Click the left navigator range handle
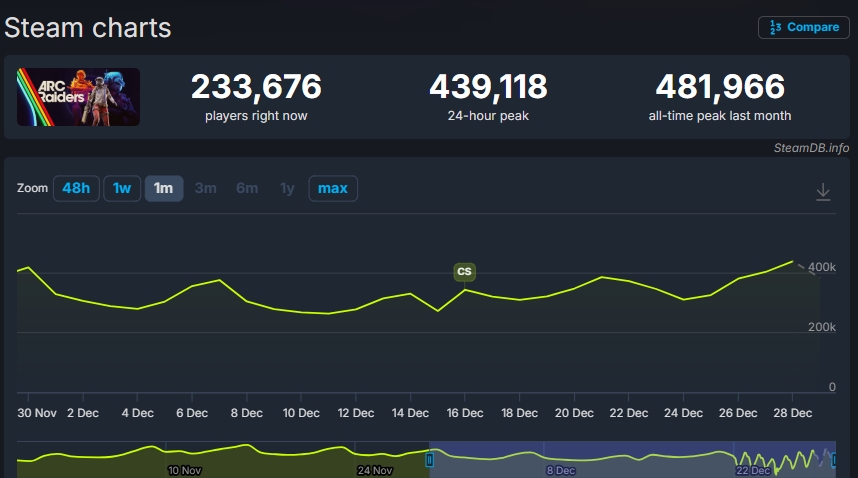 tap(430, 459)
